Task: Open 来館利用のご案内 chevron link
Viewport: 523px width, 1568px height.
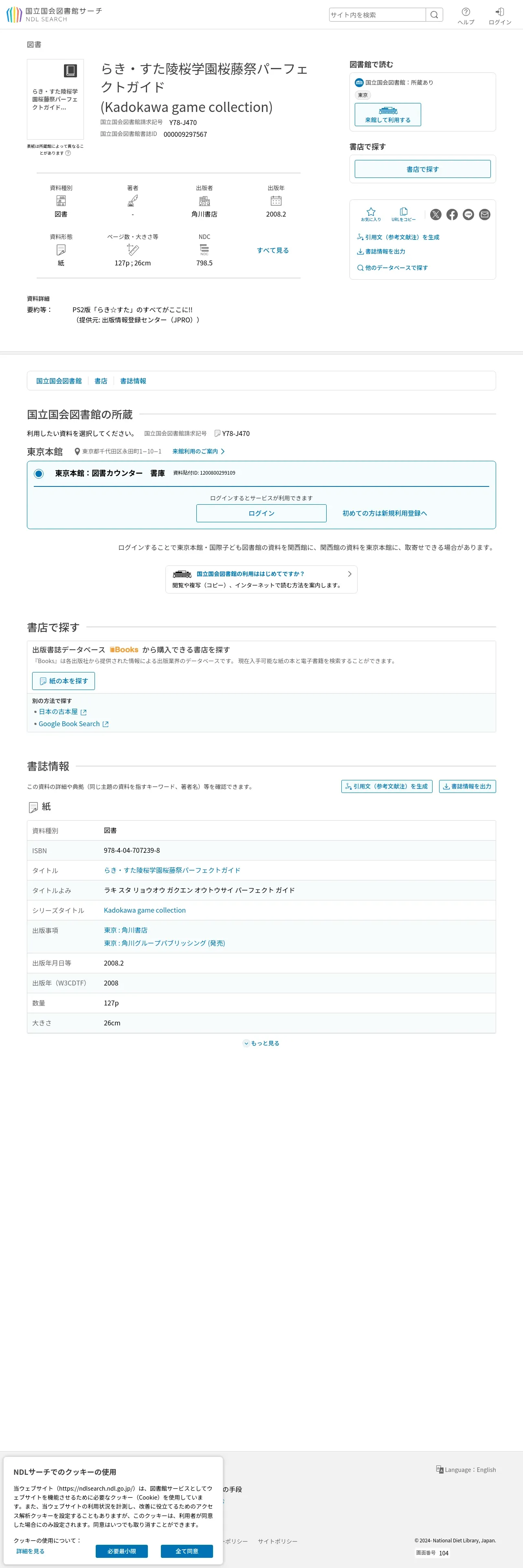Action: pyautogui.click(x=198, y=452)
